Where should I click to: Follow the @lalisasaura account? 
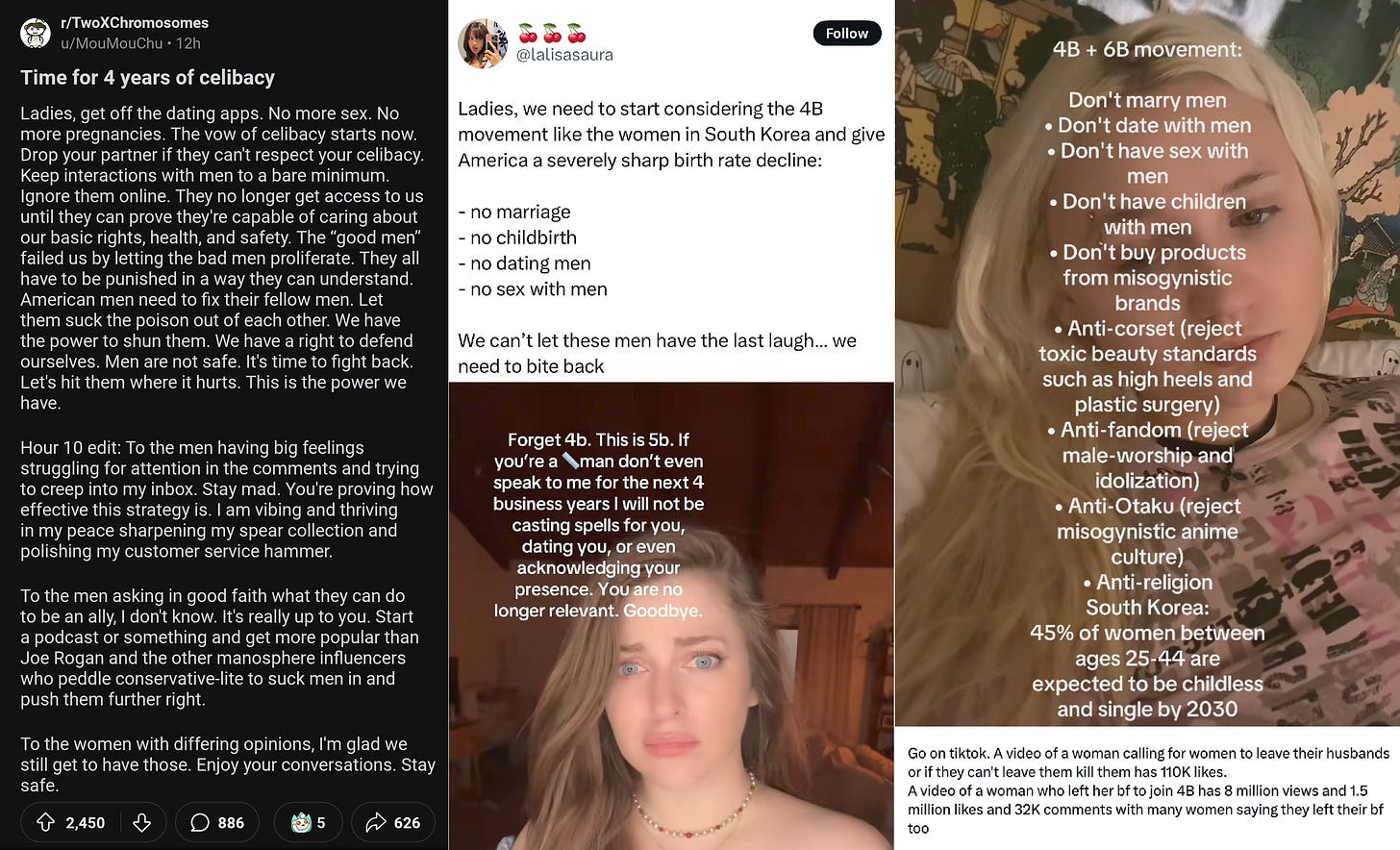846,33
